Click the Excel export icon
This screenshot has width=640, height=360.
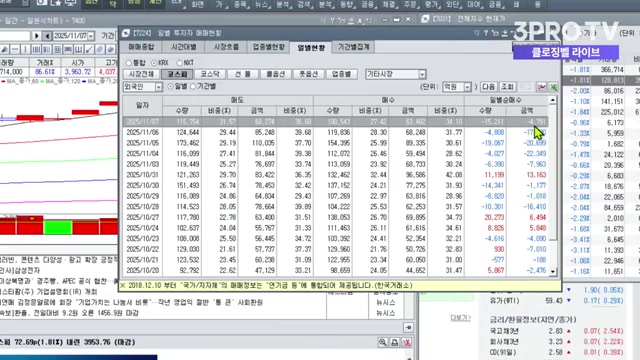tap(553, 87)
